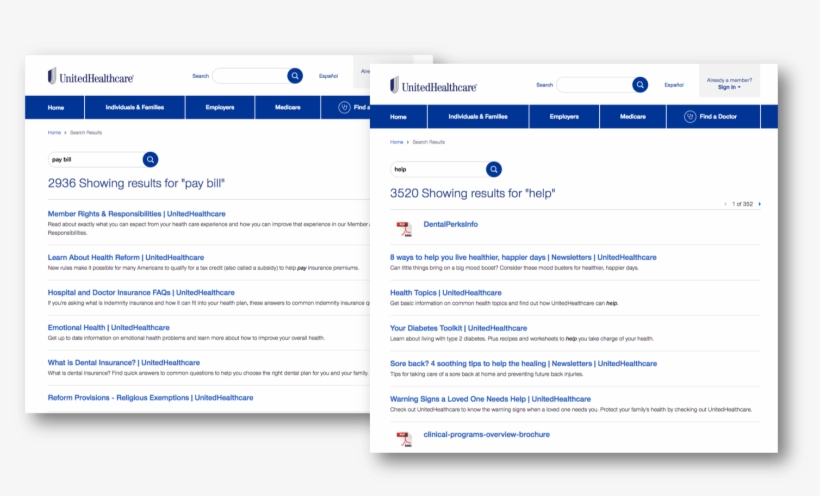
Task: Click '2936 Showing results for "pay bill"' heading
Action: coord(136,183)
